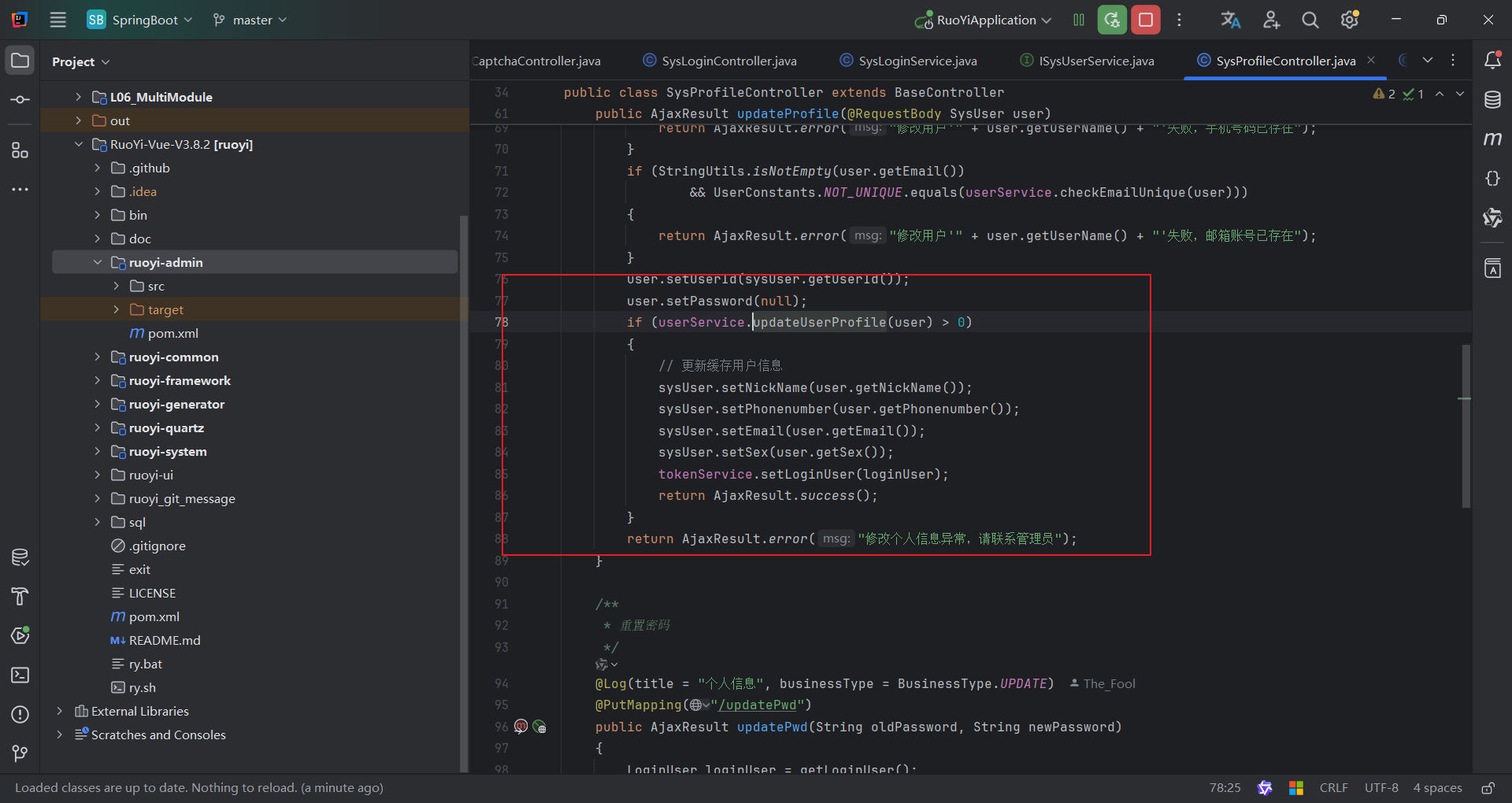Viewport: 1512px width, 803px height.
Task: Expand the L06_MultiModule node
Action: [x=79, y=97]
